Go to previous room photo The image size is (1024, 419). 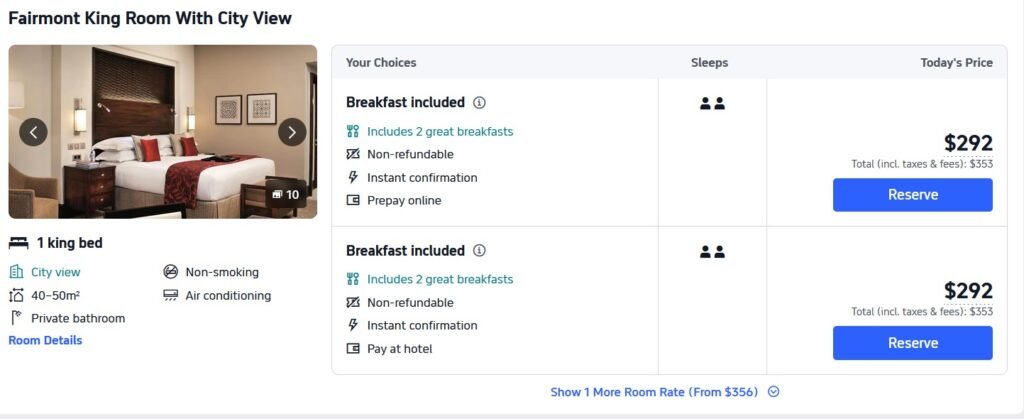(x=33, y=132)
